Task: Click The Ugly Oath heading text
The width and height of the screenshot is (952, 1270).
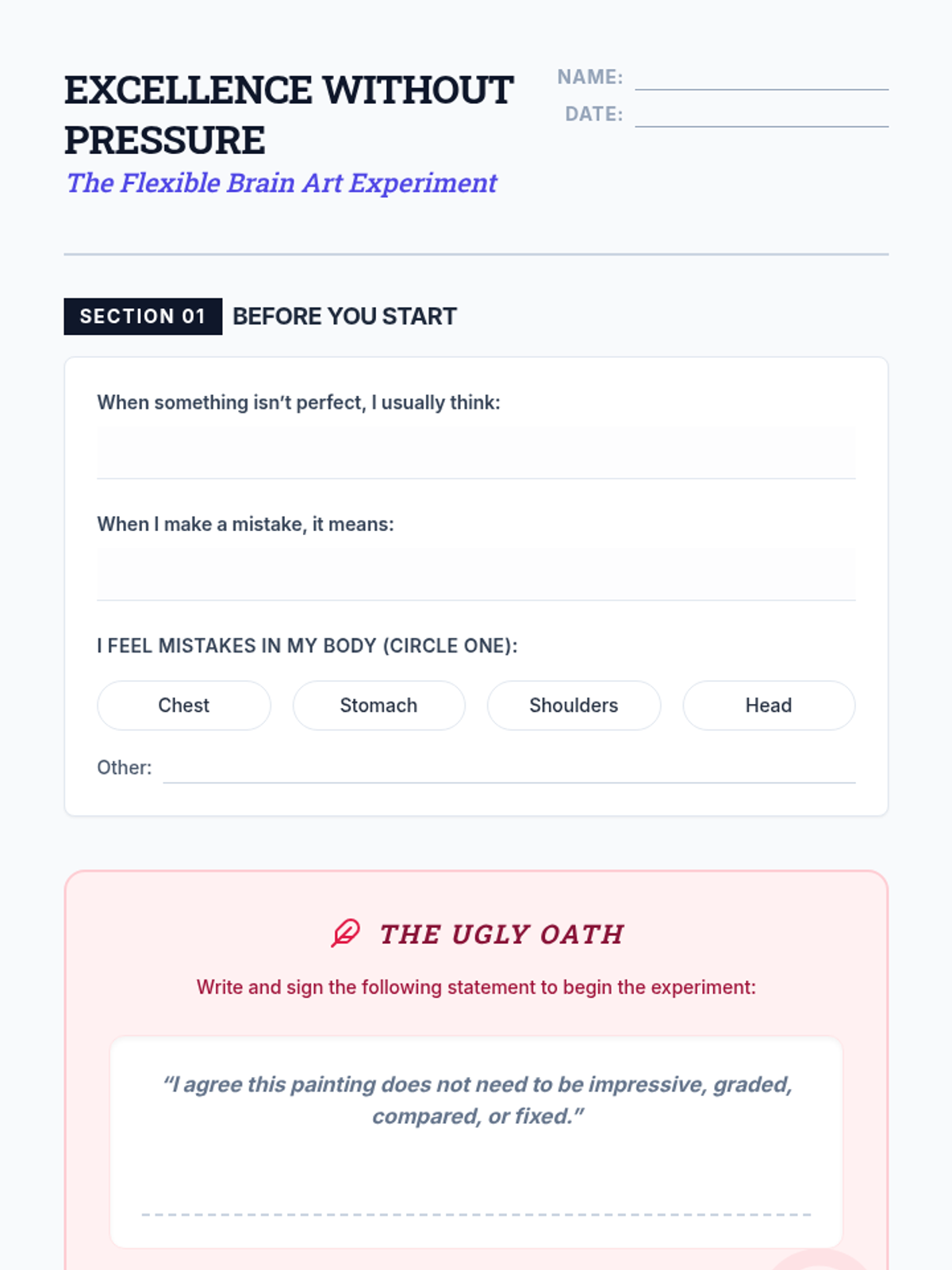Action: tap(501, 934)
